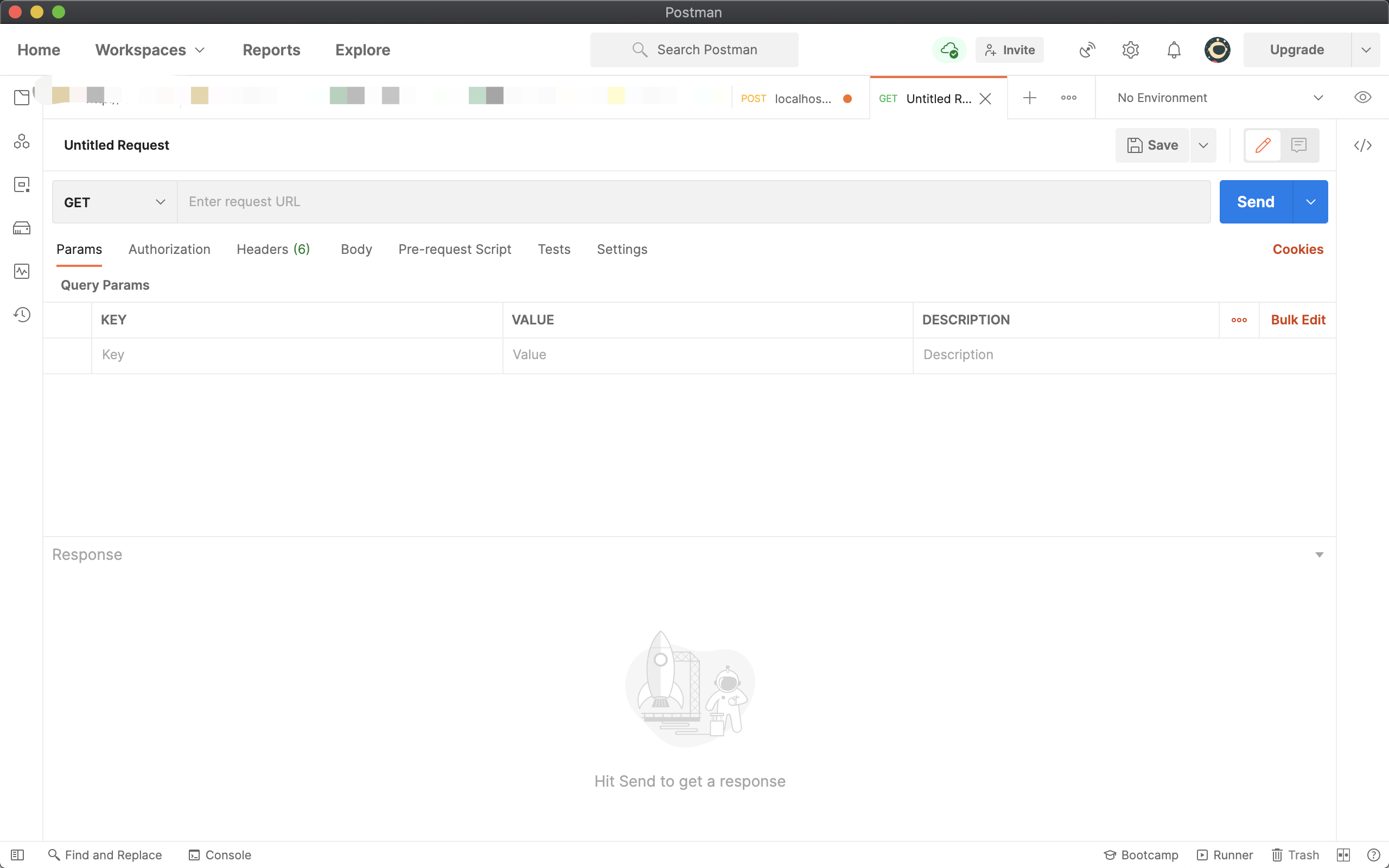Click the Cookies link
Viewport: 1389px width, 868px height.
[x=1298, y=249]
